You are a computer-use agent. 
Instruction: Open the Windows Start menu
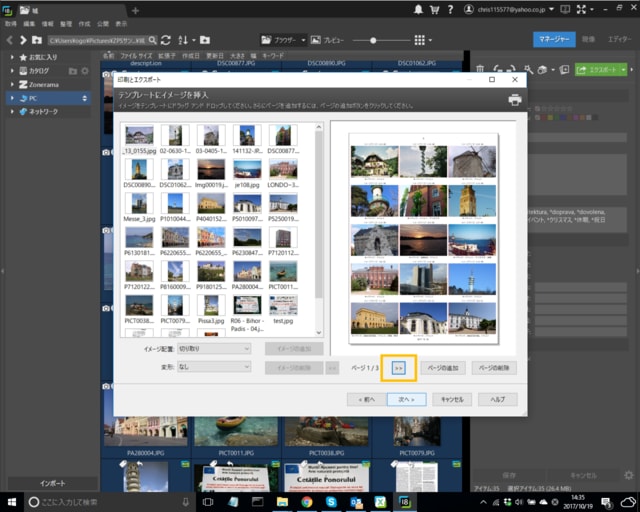[12, 501]
